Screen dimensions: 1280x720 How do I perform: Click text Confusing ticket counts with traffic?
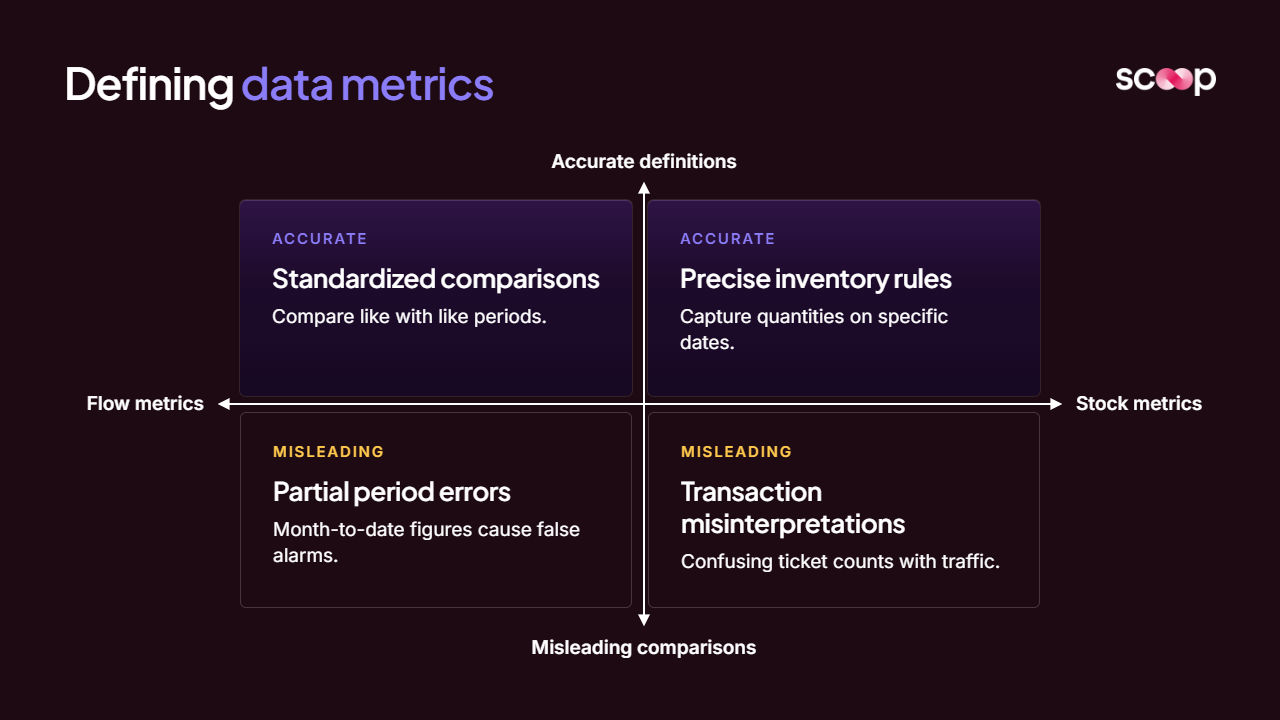[x=840, y=562]
